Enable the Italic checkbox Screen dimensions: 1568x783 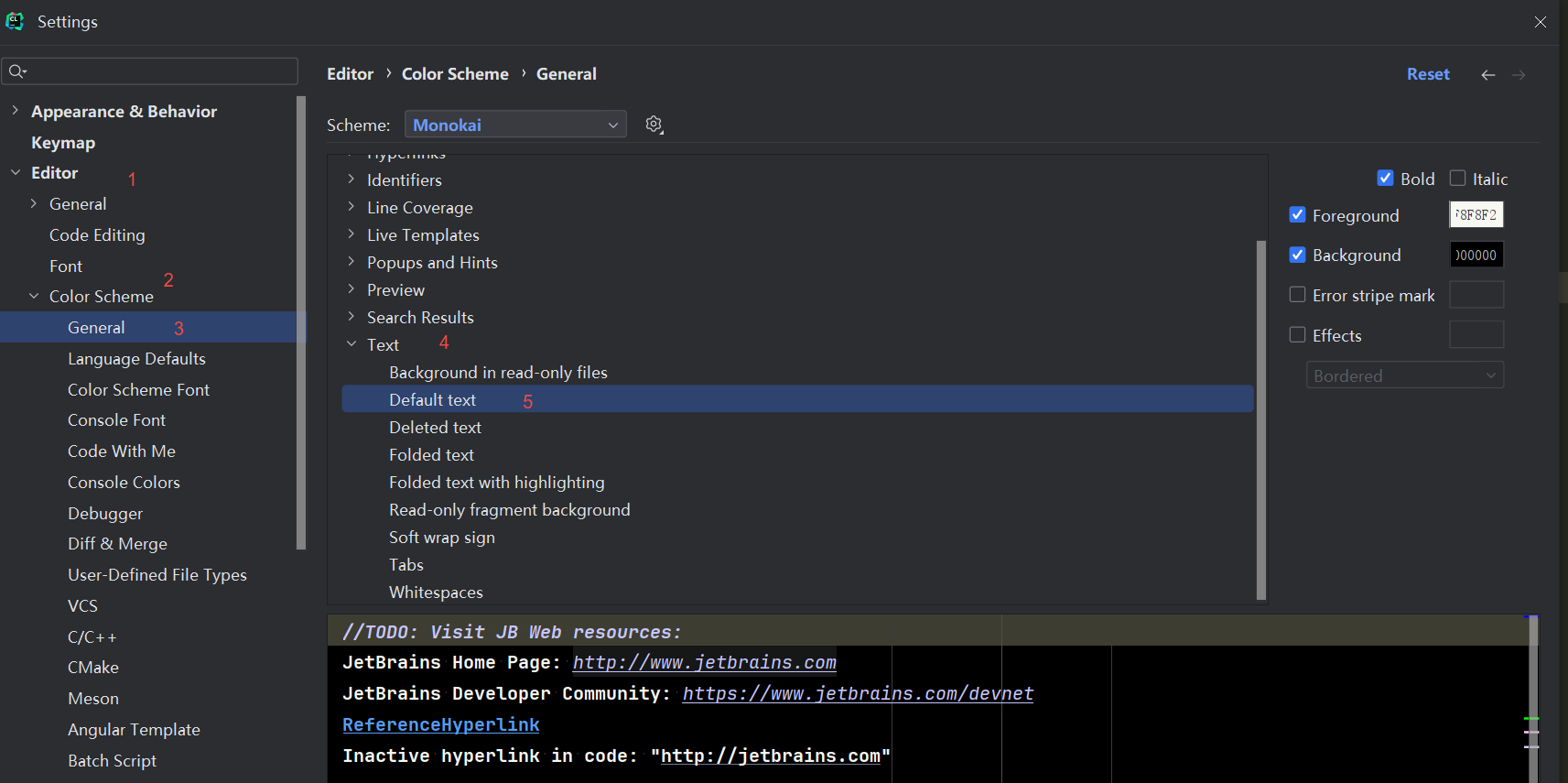pos(1457,179)
